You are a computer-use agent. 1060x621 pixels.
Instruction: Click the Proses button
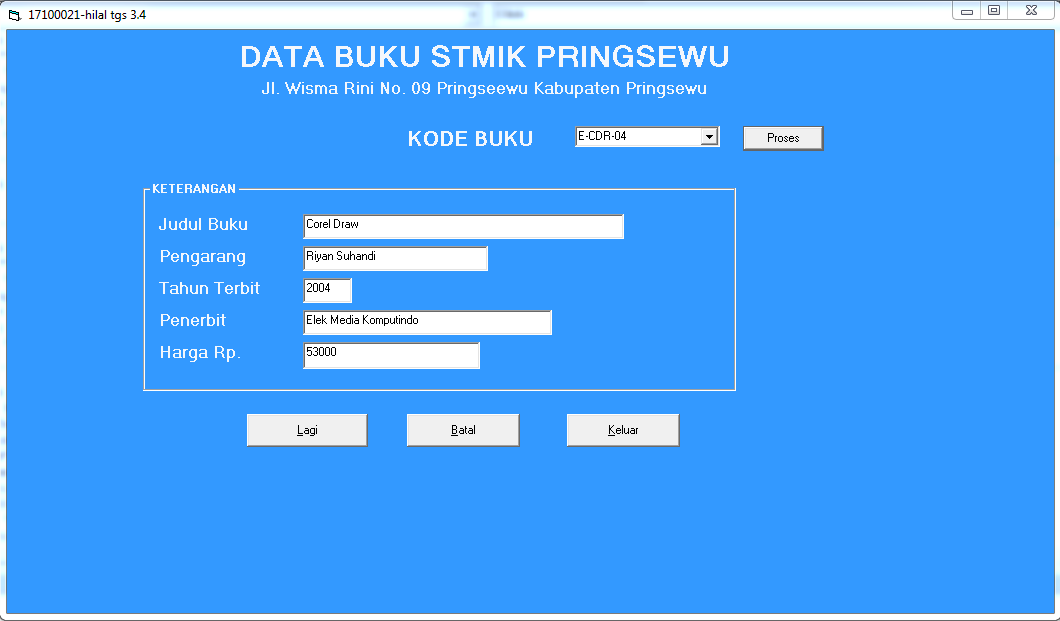(783, 138)
